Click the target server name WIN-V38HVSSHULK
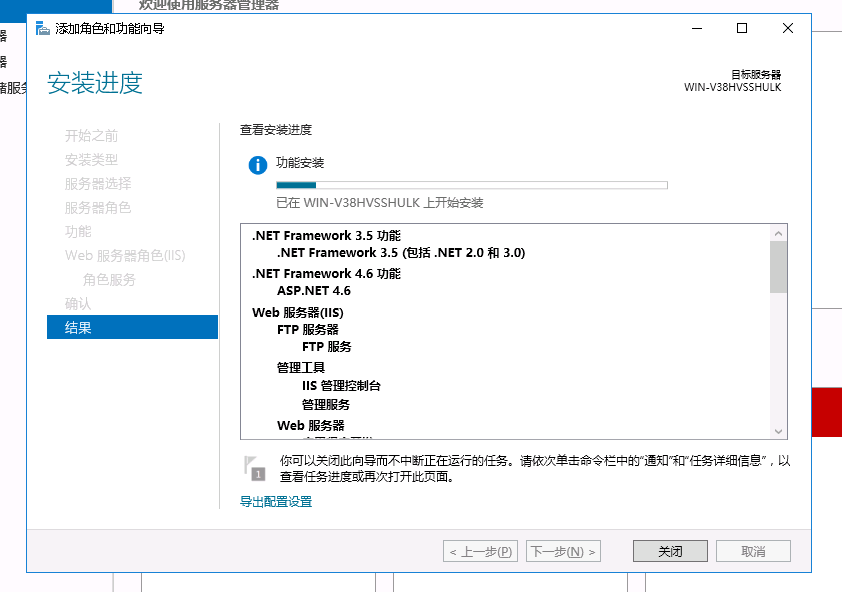Image resolution: width=842 pixels, height=592 pixels. pyautogui.click(x=732, y=87)
